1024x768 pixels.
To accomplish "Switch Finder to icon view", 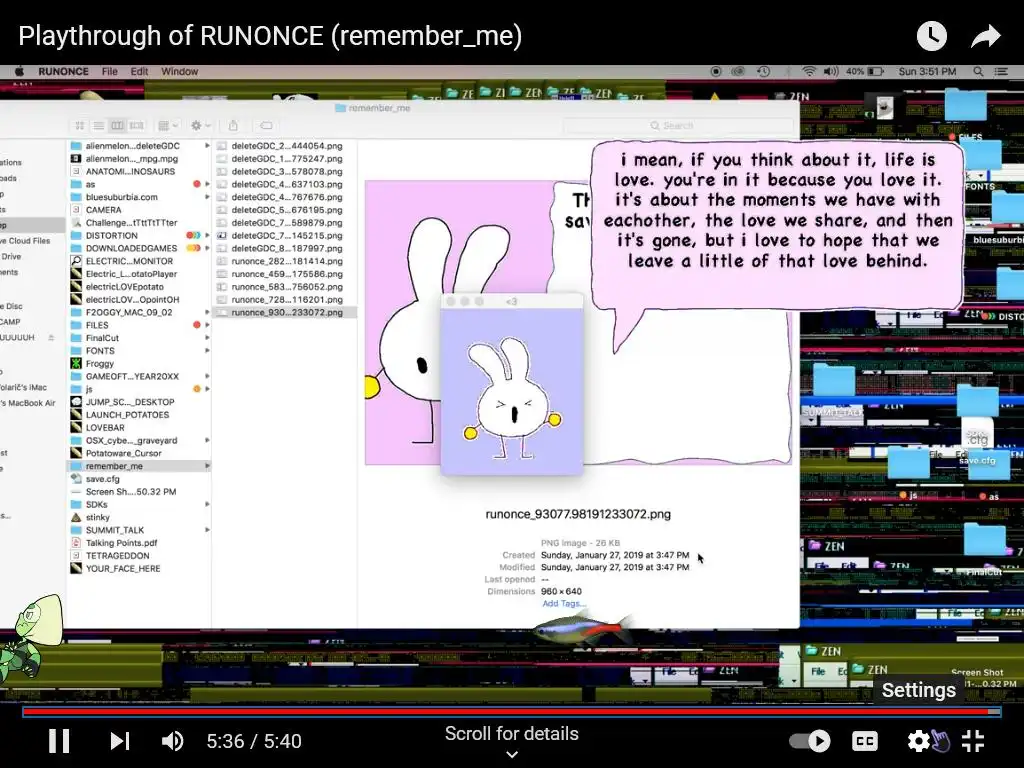I will 80,125.
